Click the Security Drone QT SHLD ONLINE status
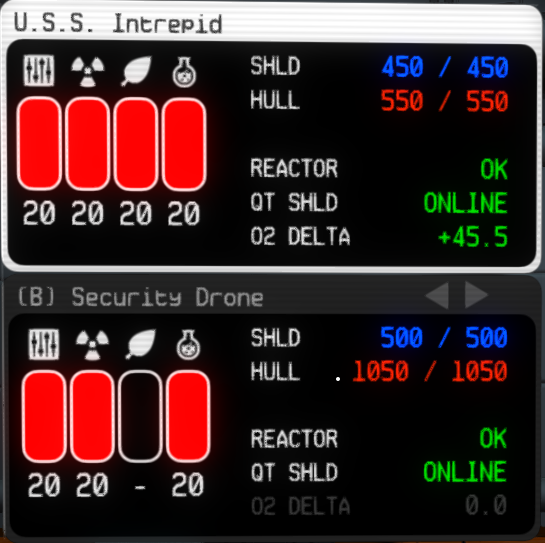Screen dimensions: 545x543 (x=465, y=472)
